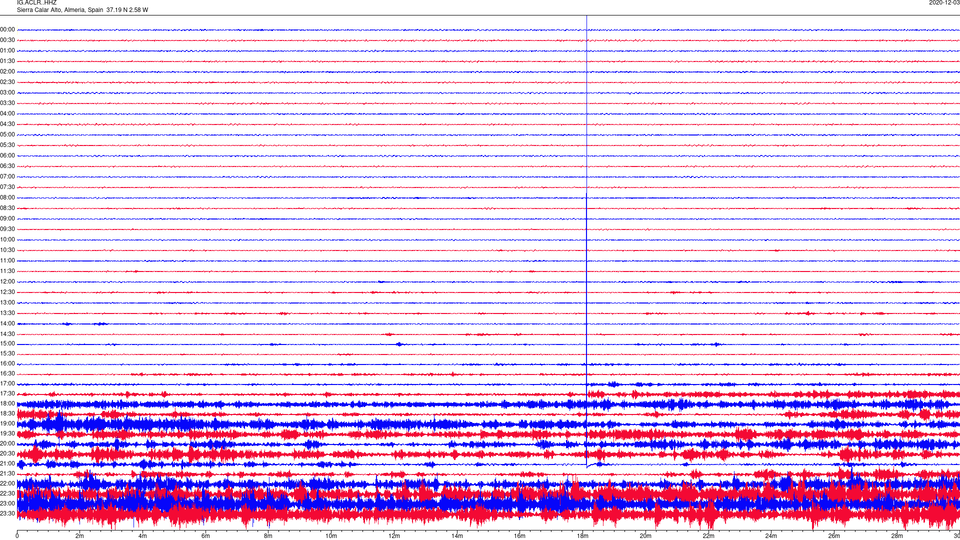Click the 05:30 trace time label
This screenshot has width=960, height=540.
click(x=7, y=145)
